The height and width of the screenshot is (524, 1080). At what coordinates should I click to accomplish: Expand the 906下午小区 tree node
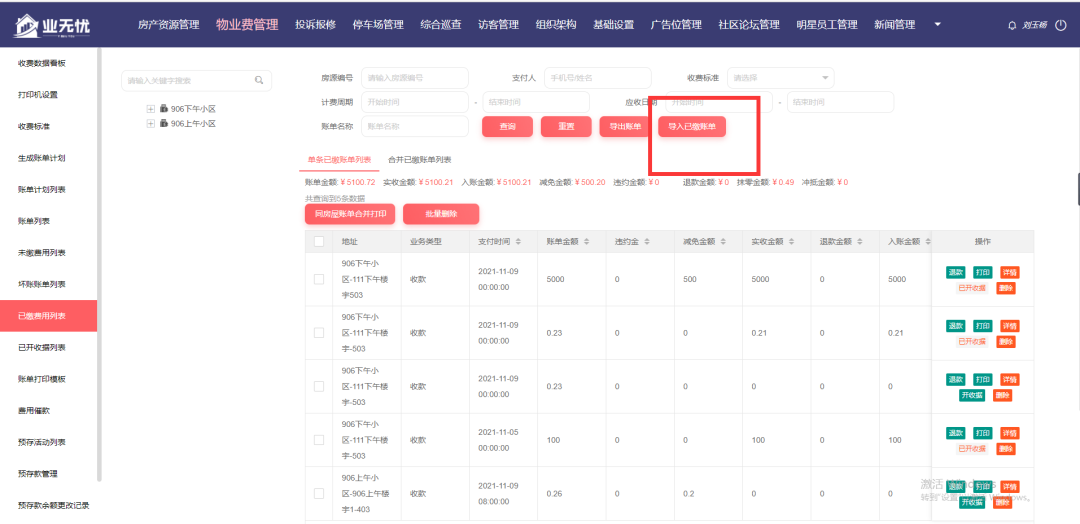point(150,109)
